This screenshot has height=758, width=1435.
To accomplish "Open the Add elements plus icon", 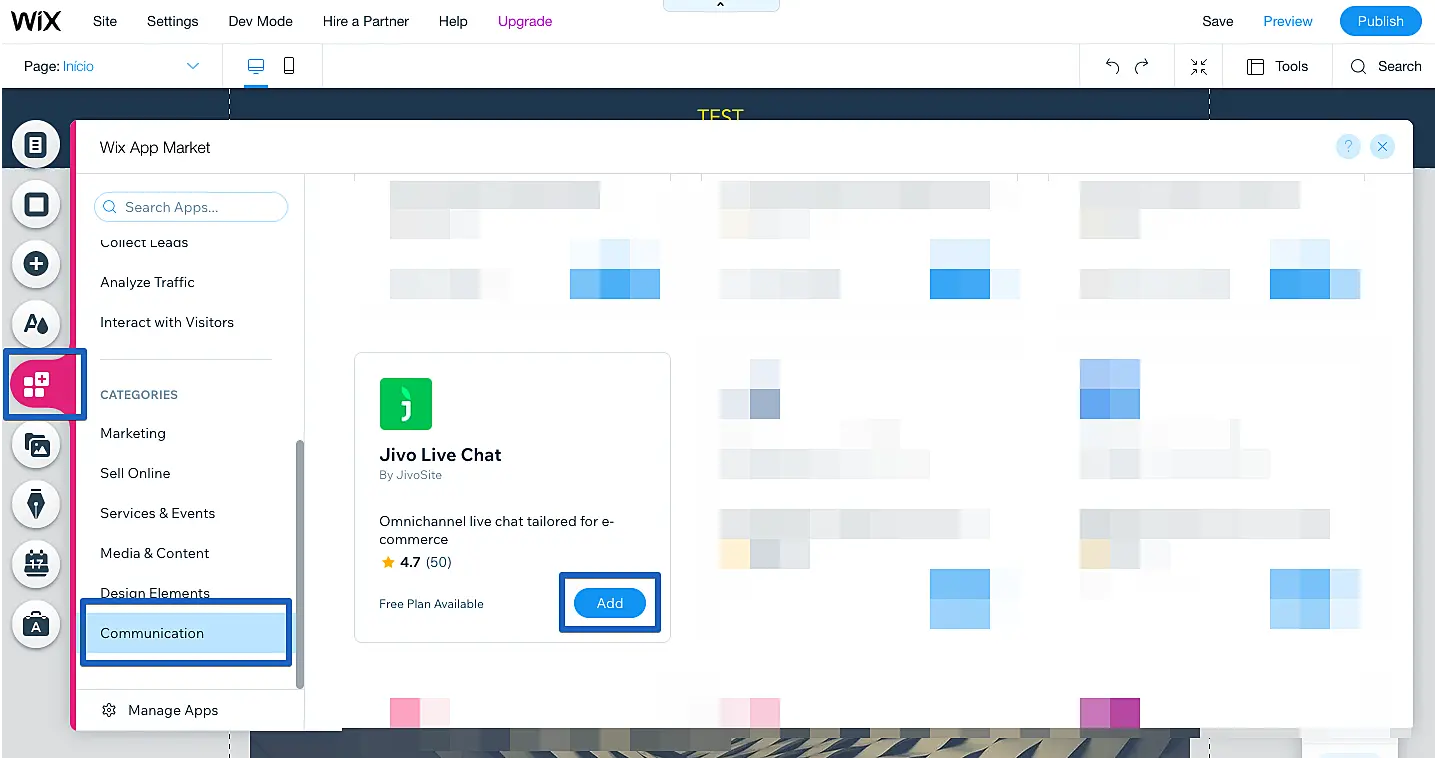I will click(x=36, y=264).
